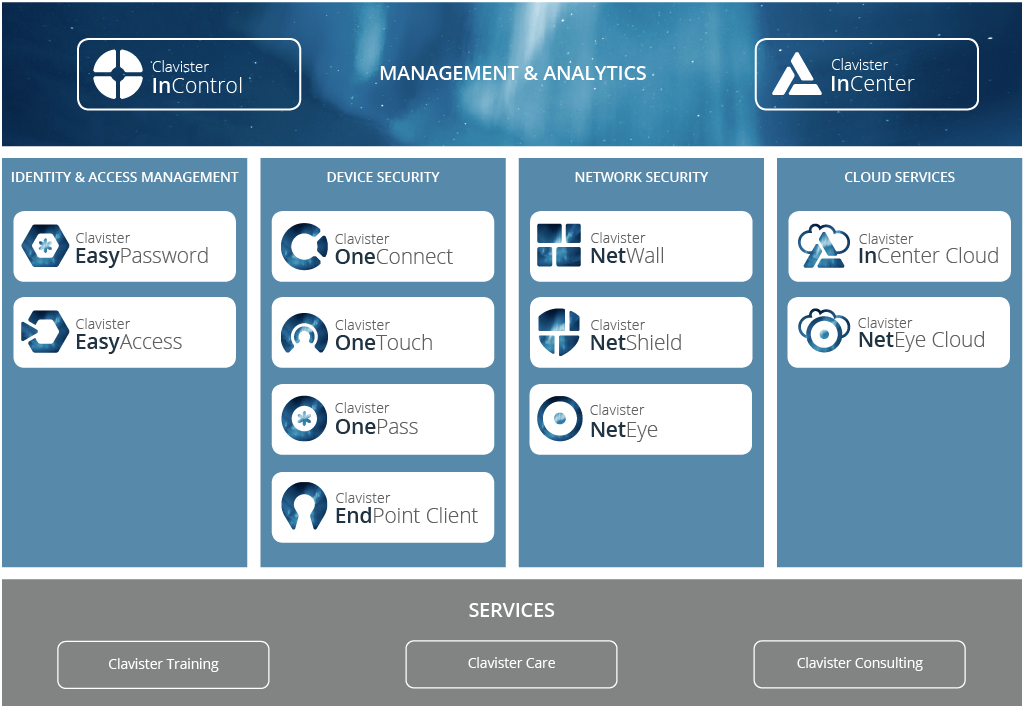Screen dimensions: 1024x706
Task: Open the InCenter Cloud product name text
Action: (x=929, y=256)
